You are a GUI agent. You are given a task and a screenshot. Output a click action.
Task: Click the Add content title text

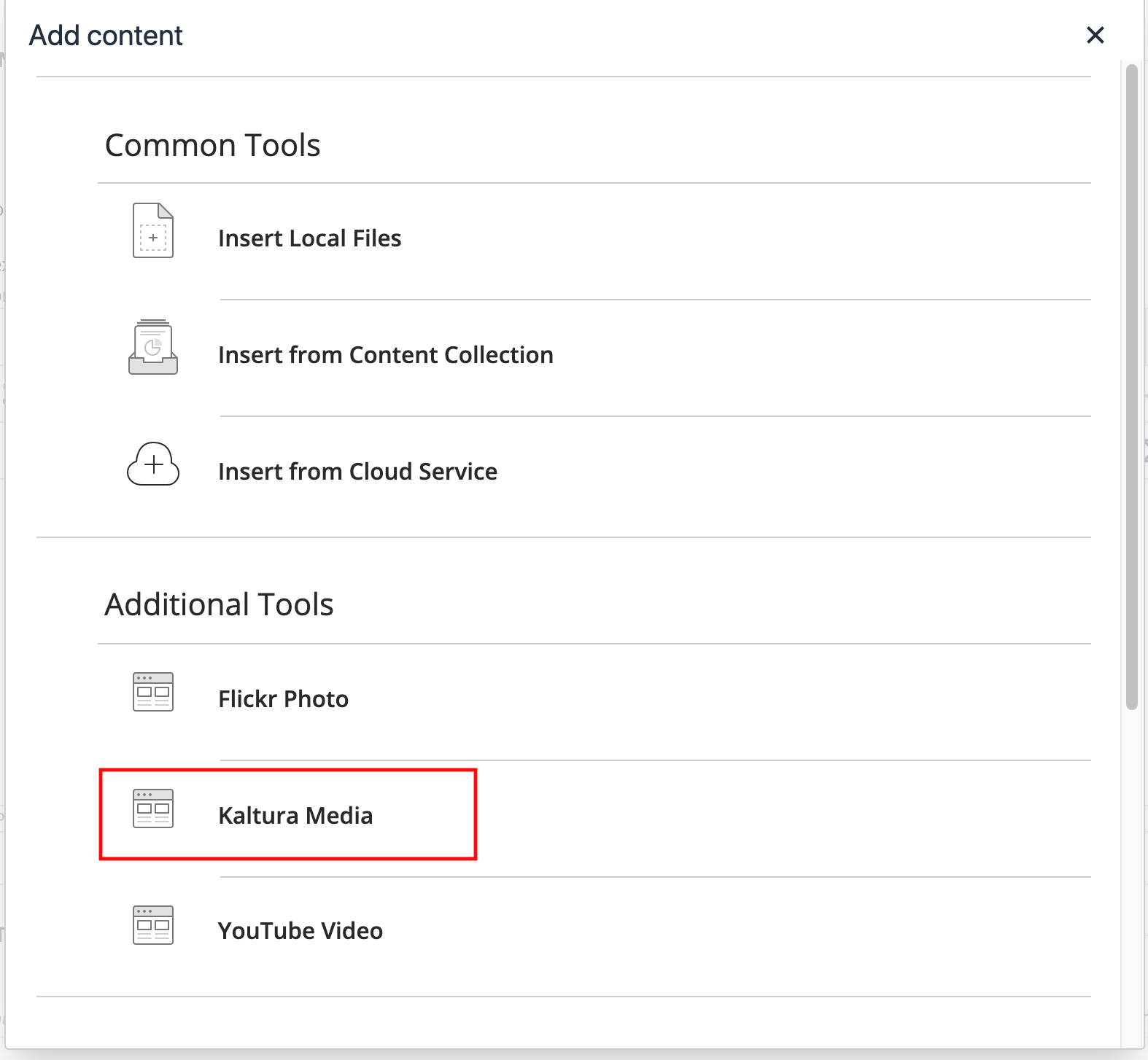pyautogui.click(x=106, y=35)
